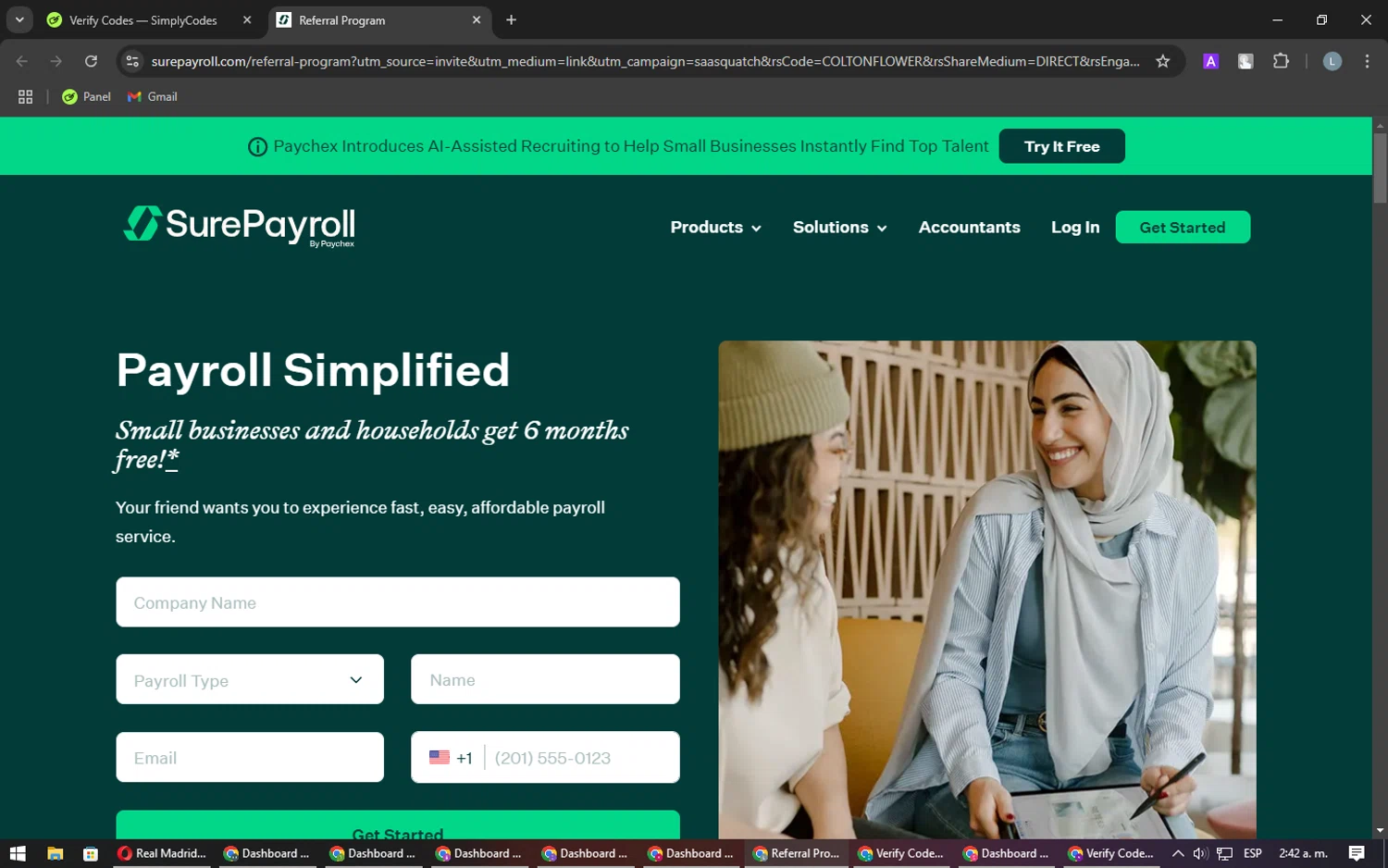Image resolution: width=1388 pixels, height=868 pixels.
Task: Open the Payroll Type dropdown
Action: 250,680
